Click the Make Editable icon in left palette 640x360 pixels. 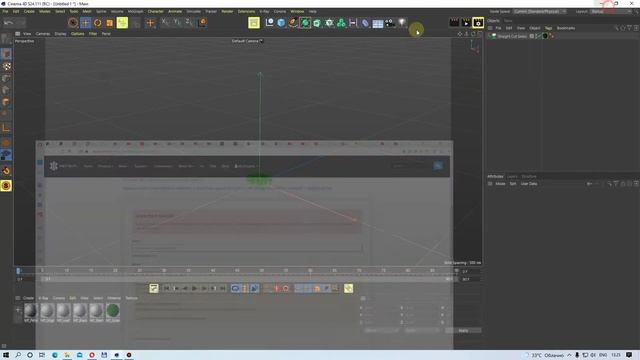[x=6, y=39]
